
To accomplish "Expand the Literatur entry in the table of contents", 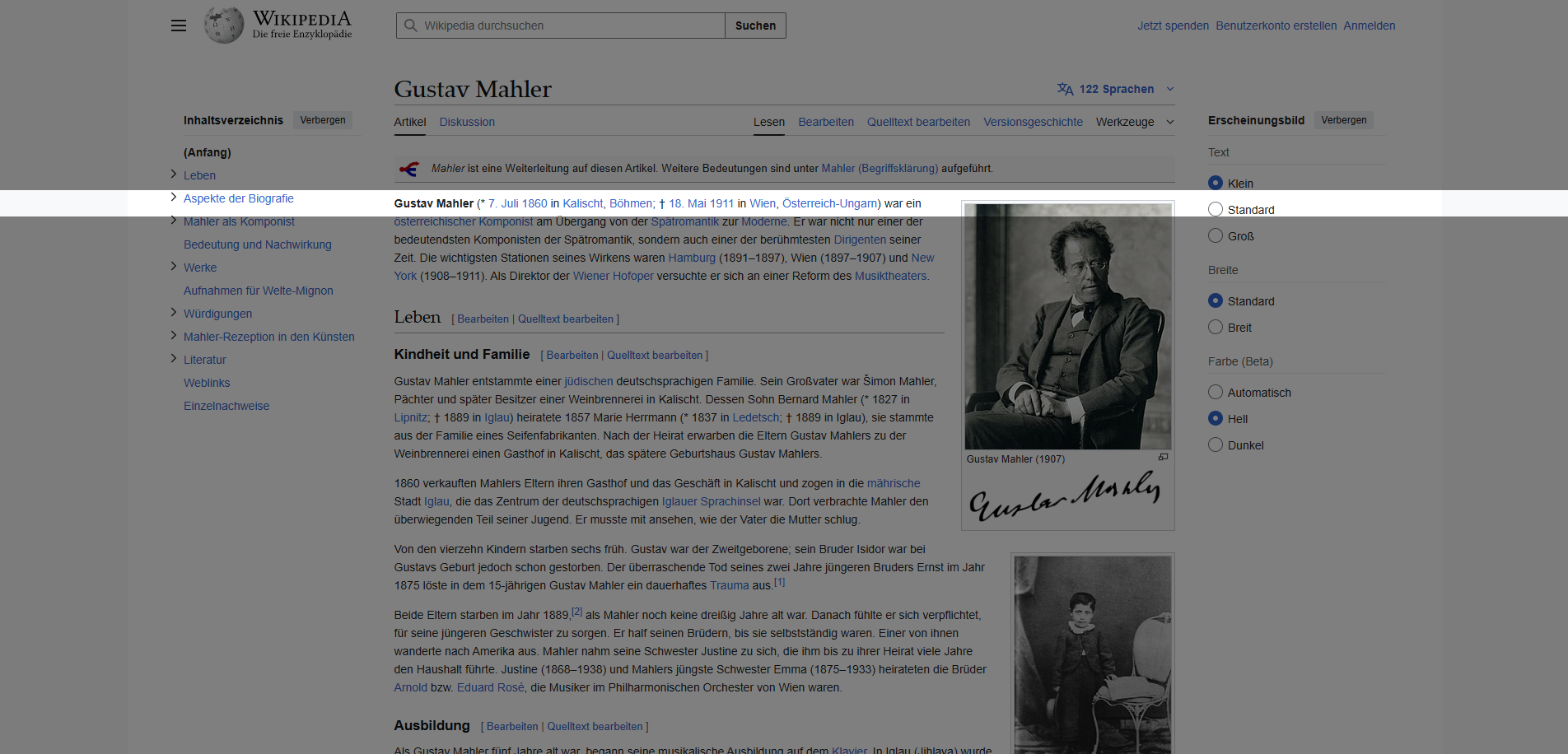I will coord(173,360).
